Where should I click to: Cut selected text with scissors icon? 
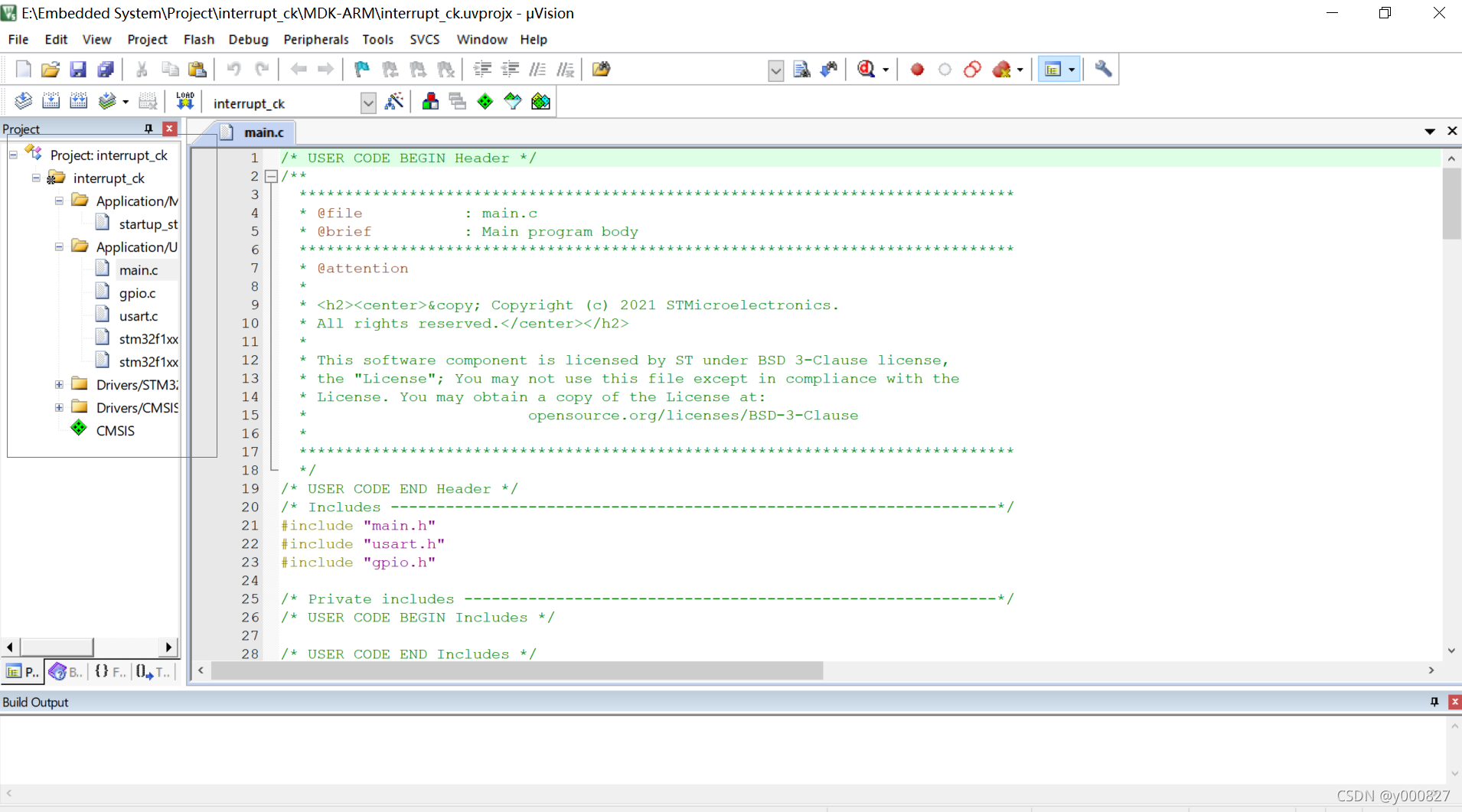(x=142, y=70)
